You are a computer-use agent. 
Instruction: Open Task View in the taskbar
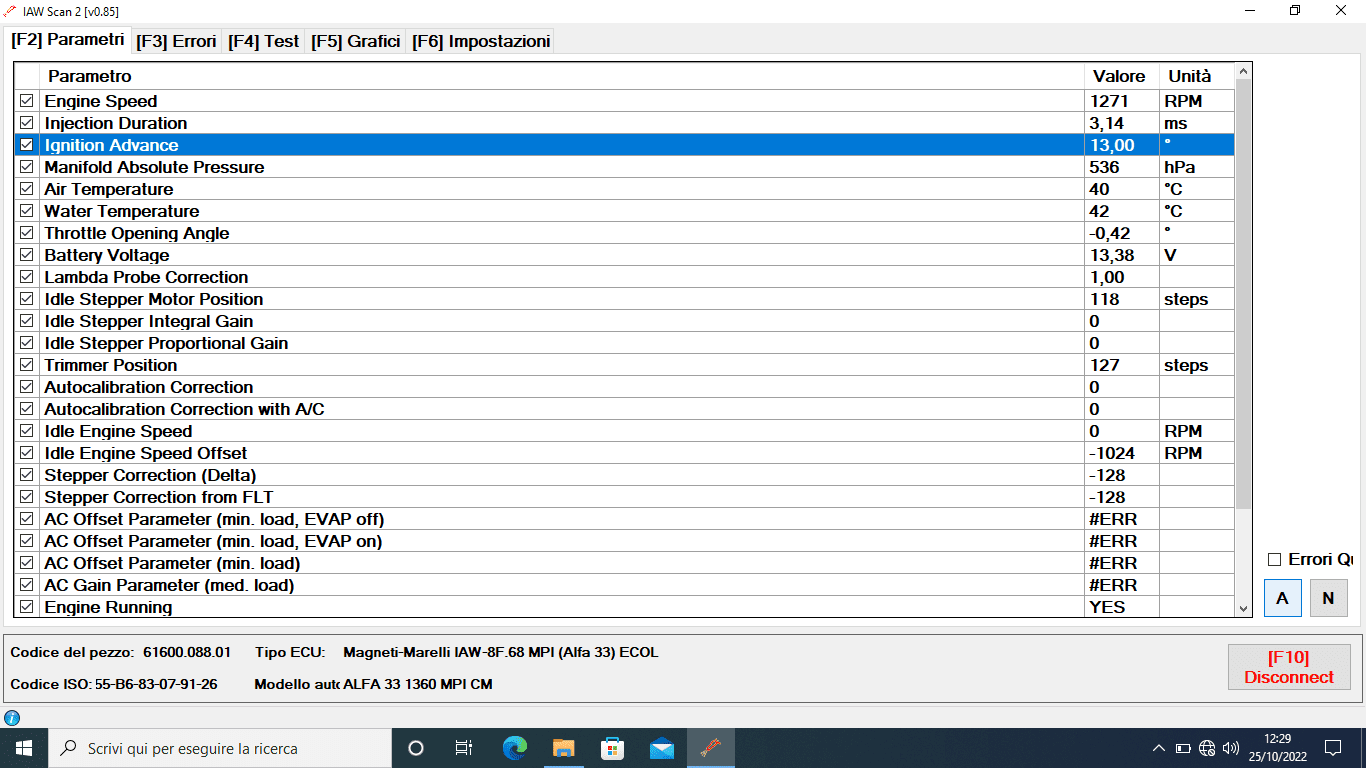click(464, 748)
